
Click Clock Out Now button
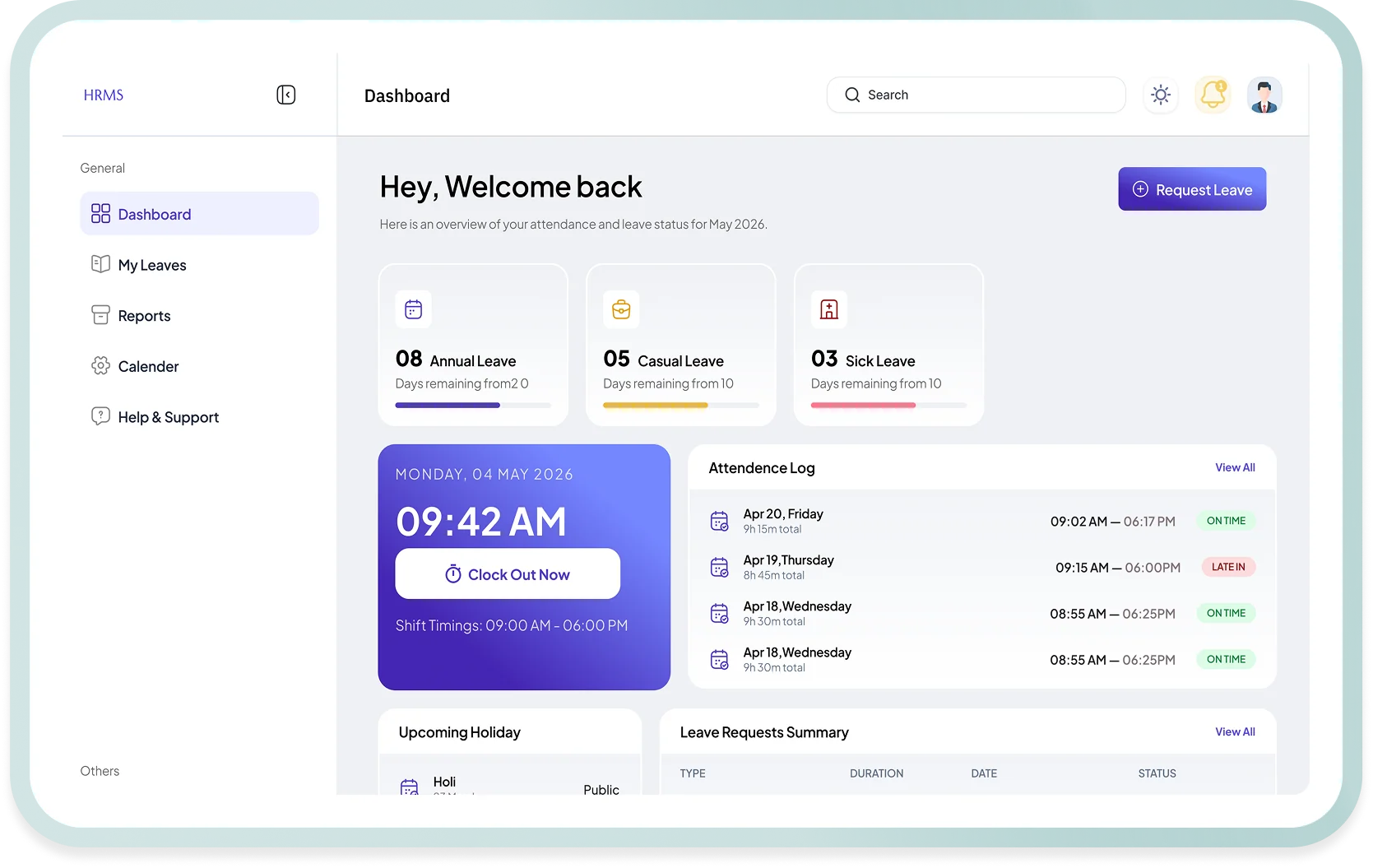point(508,573)
